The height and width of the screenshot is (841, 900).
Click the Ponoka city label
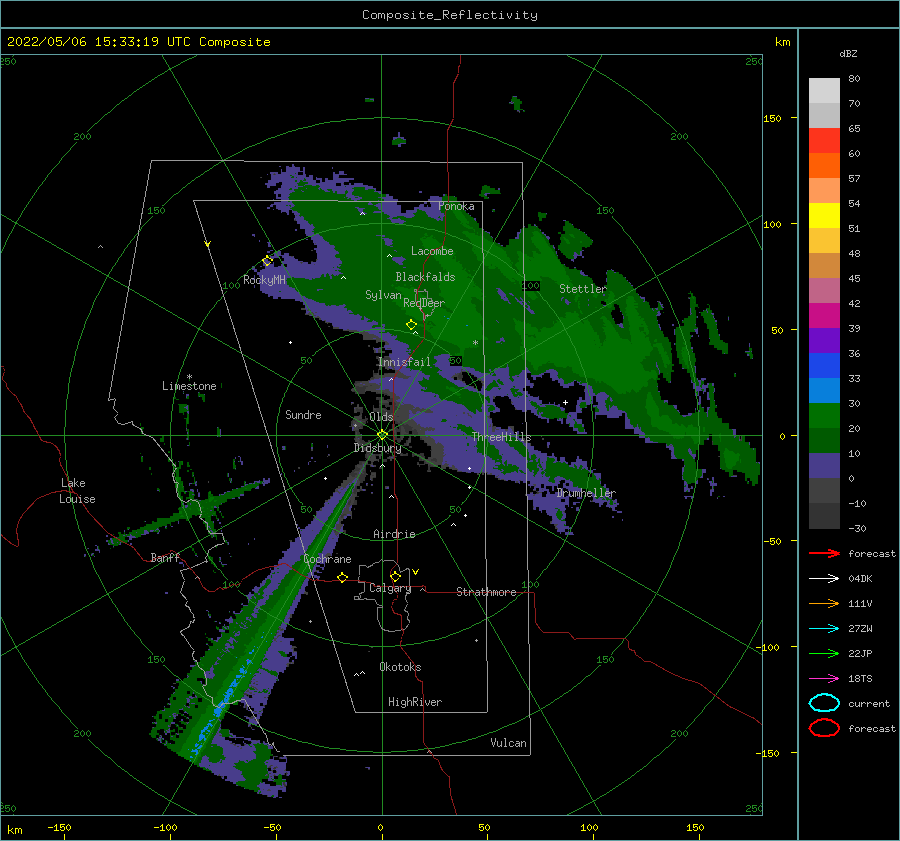point(456,206)
